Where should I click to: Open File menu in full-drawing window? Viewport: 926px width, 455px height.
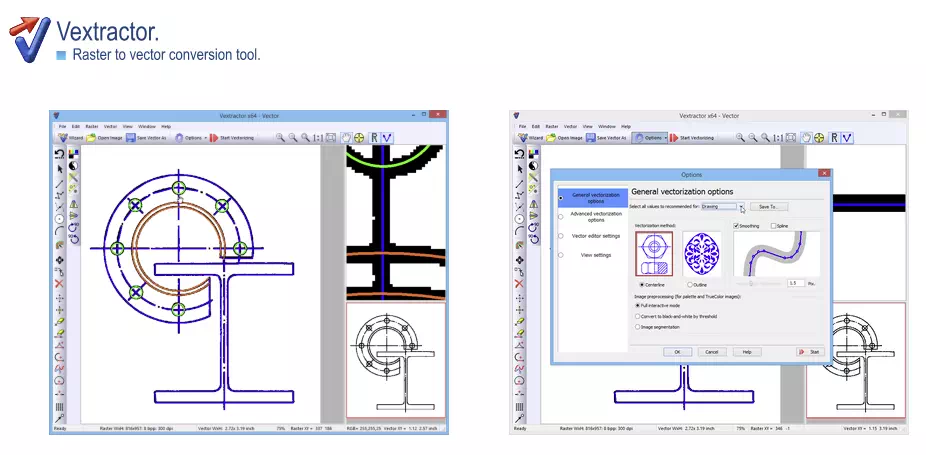[62, 126]
